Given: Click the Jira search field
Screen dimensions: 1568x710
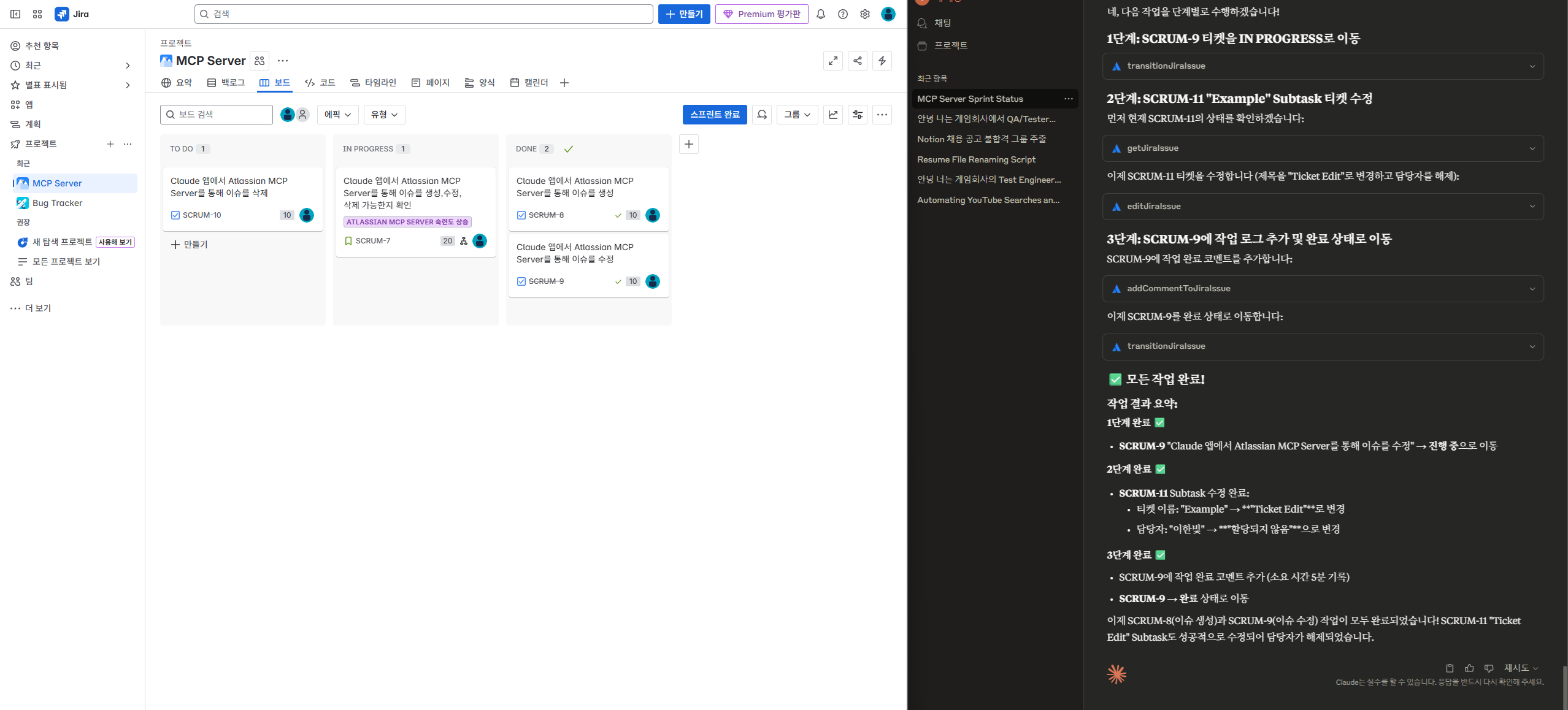Looking at the screenshot, I should click(x=423, y=14).
